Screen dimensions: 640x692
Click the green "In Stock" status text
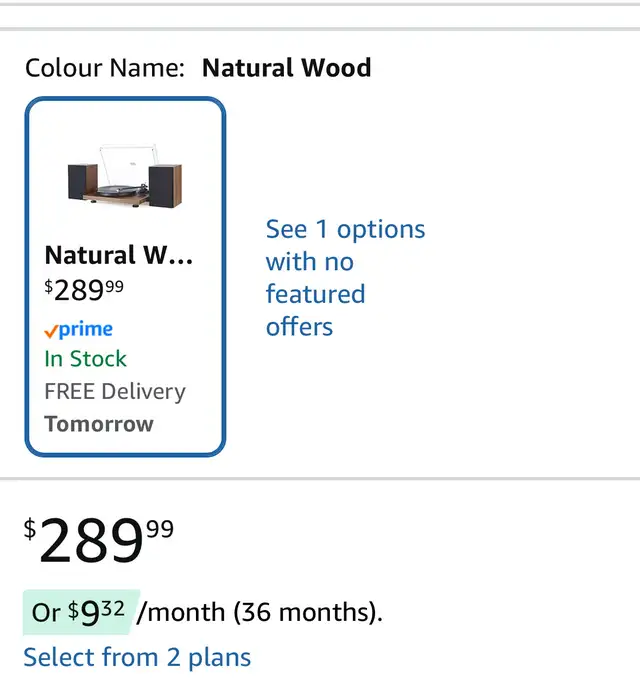point(85,359)
